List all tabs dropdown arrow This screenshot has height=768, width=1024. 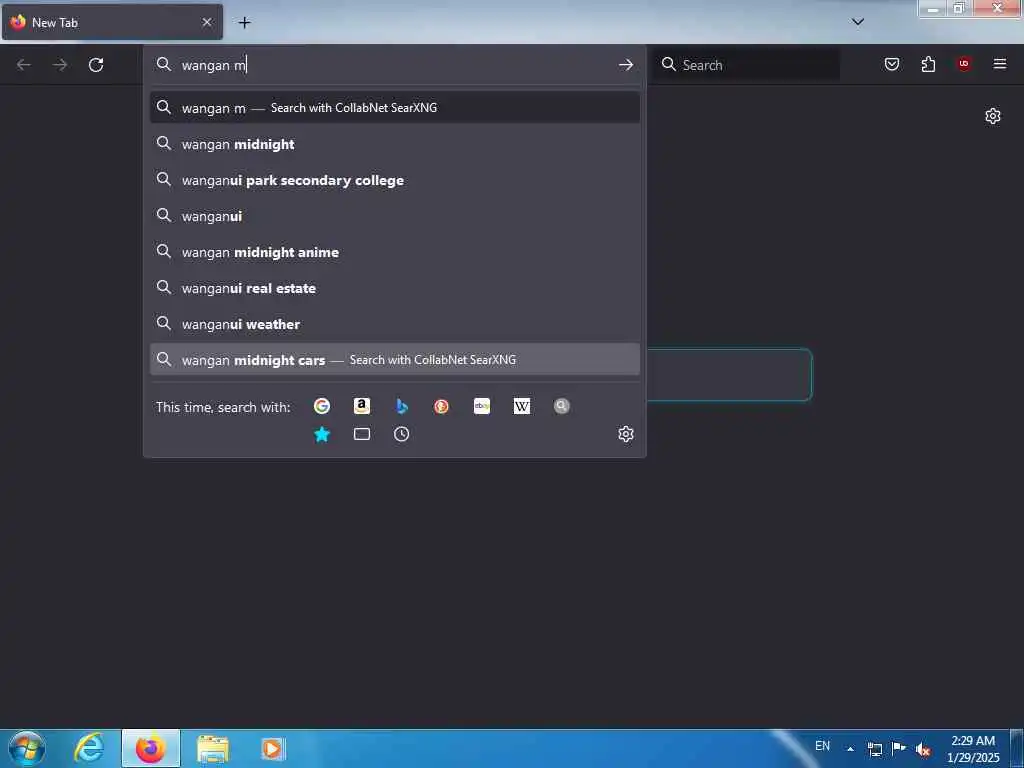[858, 22]
